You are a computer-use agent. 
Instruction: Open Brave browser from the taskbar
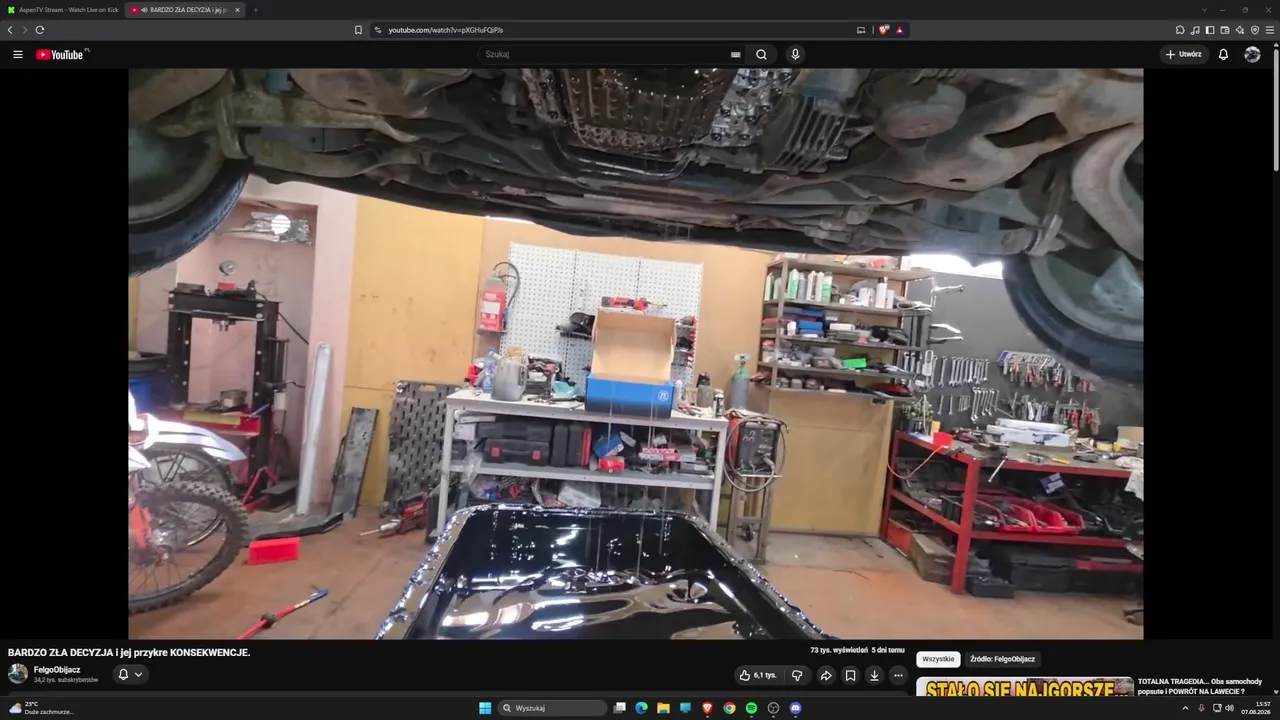click(707, 708)
